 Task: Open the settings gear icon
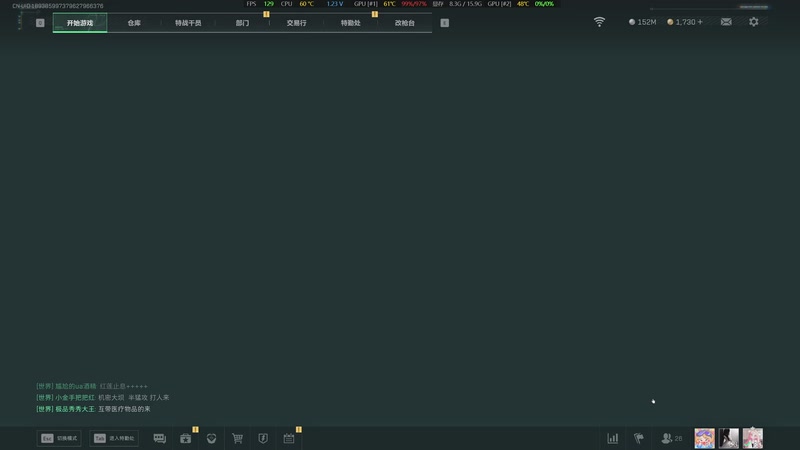[x=754, y=22]
